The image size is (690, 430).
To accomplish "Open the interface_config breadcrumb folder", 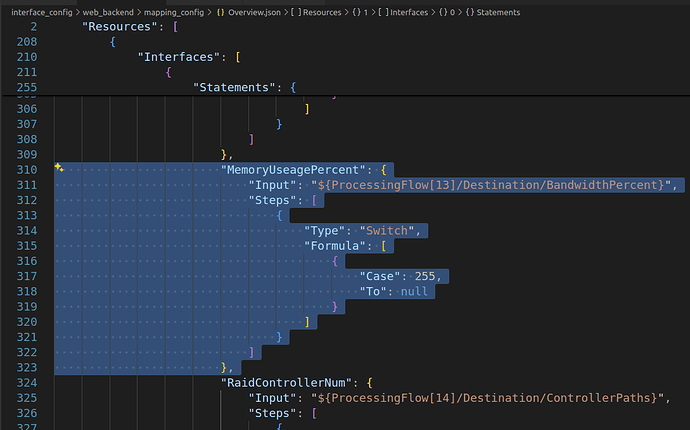I will (41, 11).
